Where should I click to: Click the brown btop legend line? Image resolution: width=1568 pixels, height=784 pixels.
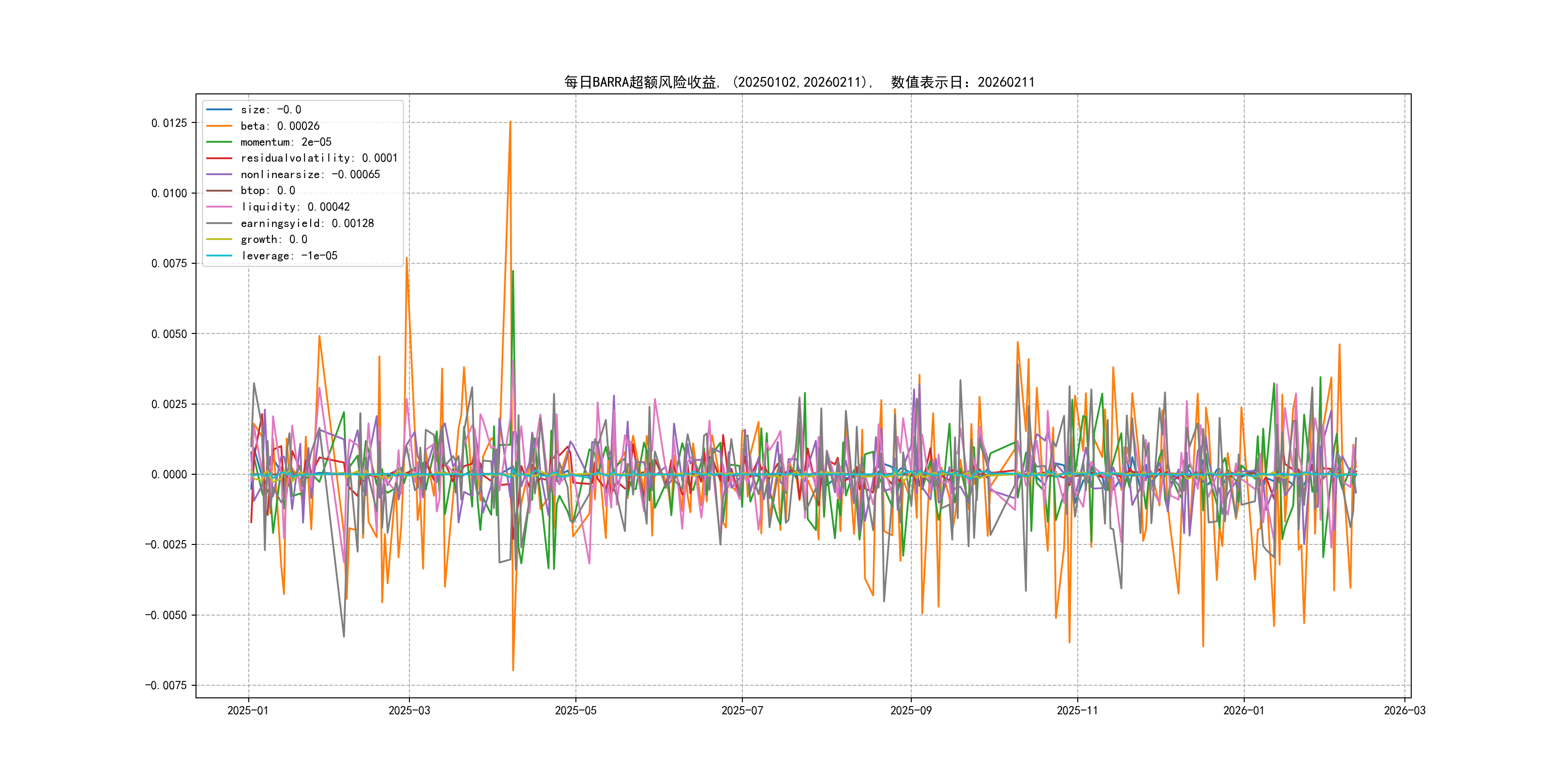219,191
